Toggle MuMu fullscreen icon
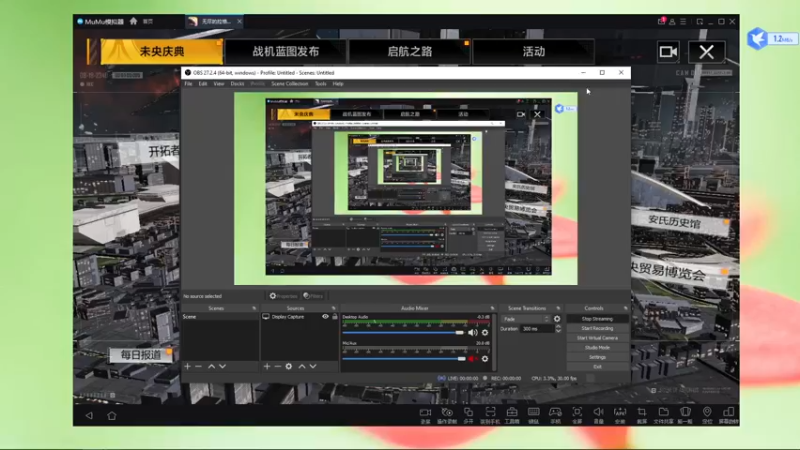 (x=577, y=415)
